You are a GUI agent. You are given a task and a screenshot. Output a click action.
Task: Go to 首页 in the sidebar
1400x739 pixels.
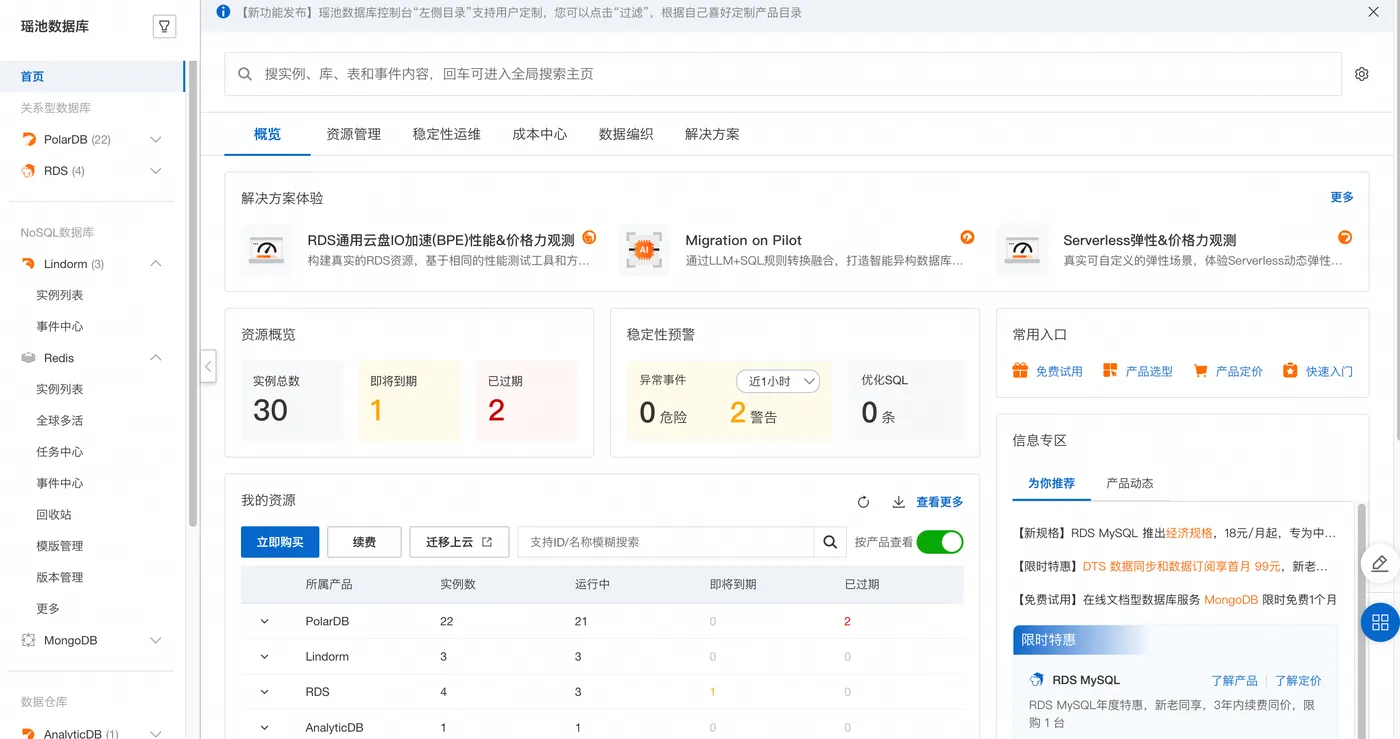click(33, 76)
